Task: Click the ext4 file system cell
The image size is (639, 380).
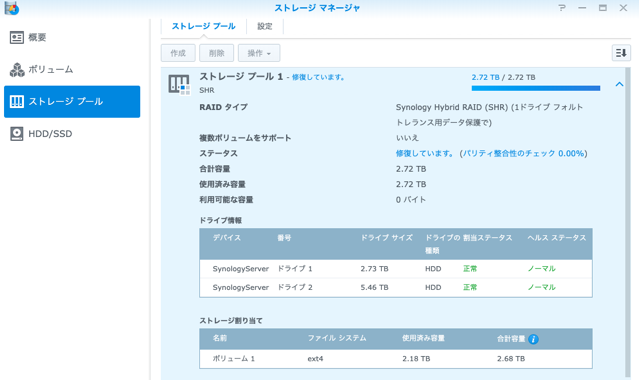Action: click(x=315, y=359)
